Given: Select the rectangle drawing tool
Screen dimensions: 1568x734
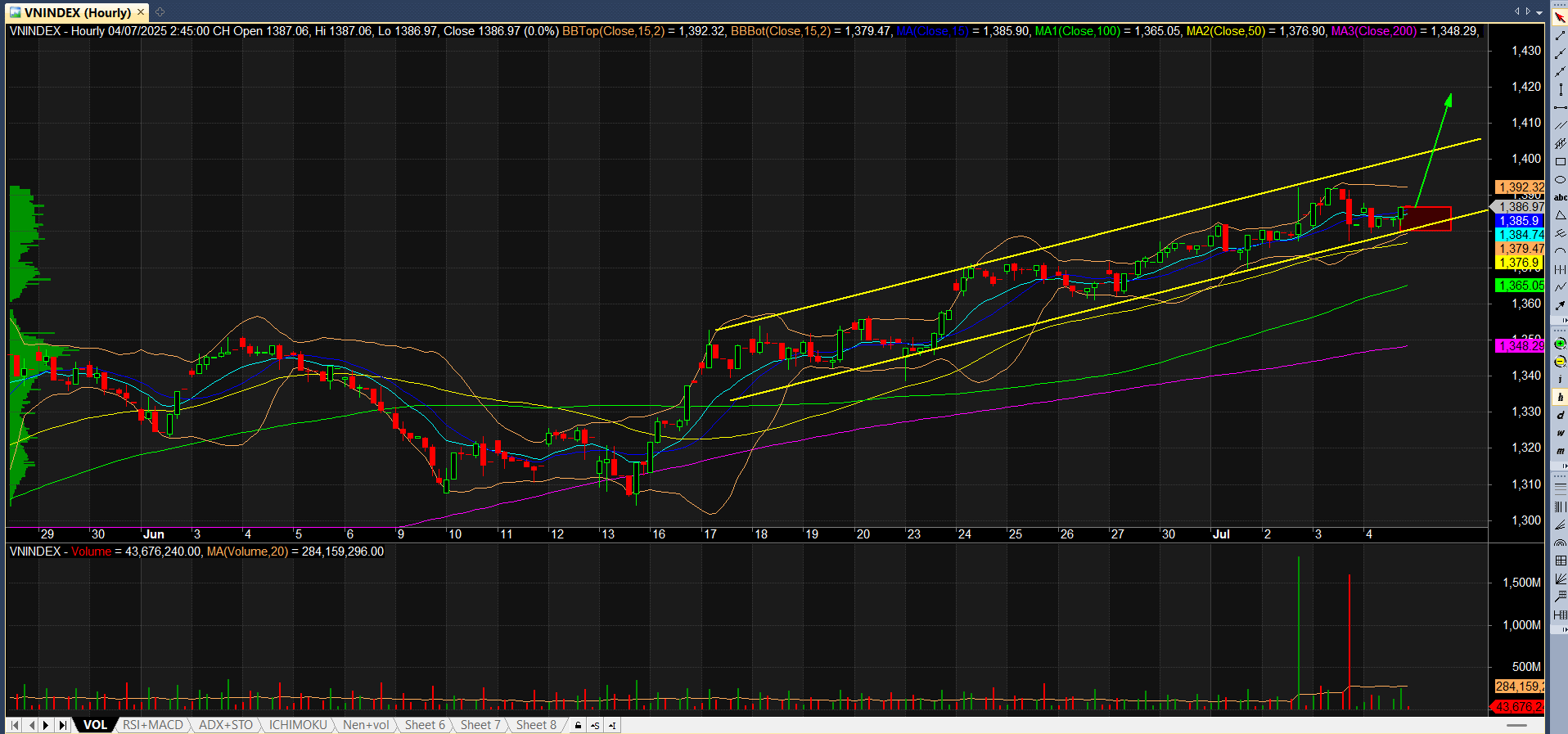Looking at the screenshot, I should [1561, 161].
